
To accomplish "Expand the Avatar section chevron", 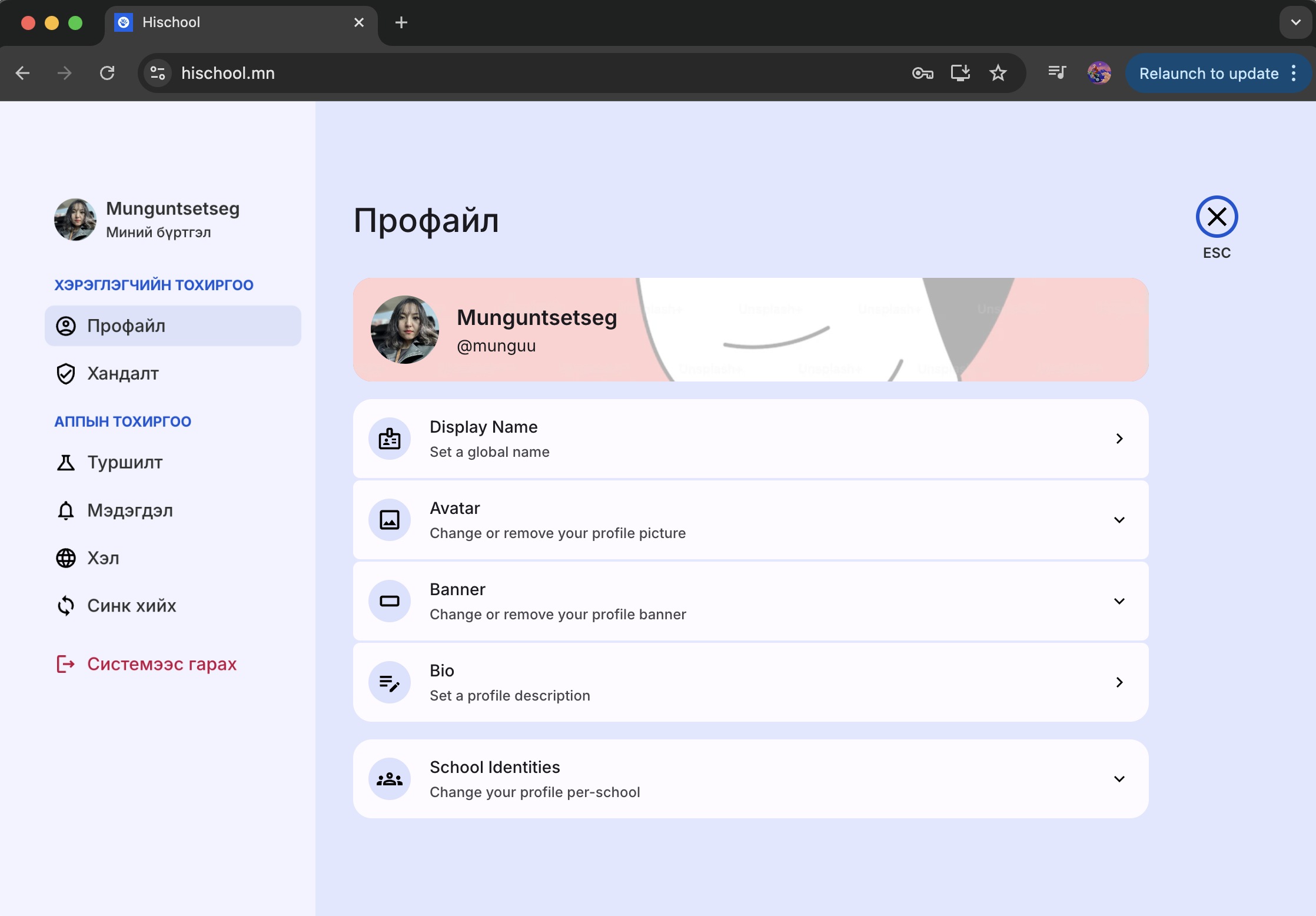I will 1119,520.
